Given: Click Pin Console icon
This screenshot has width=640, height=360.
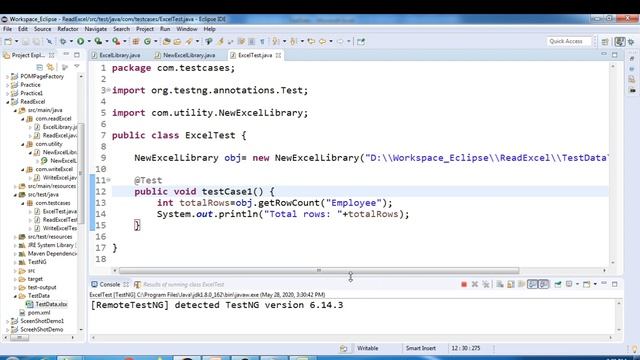Looking at the screenshot, I should (558, 284).
